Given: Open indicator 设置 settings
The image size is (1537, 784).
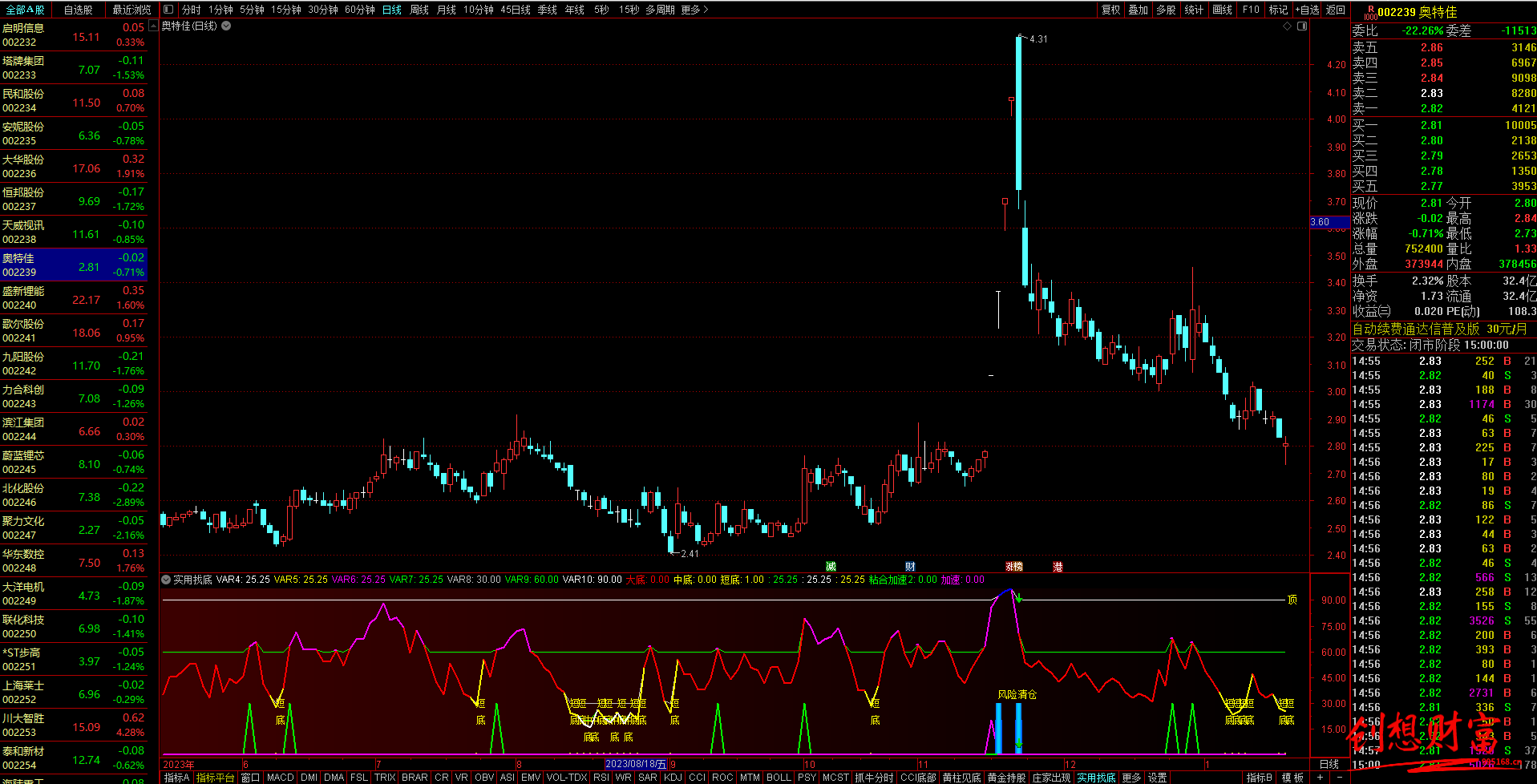Looking at the screenshot, I should pyautogui.click(x=1157, y=778).
